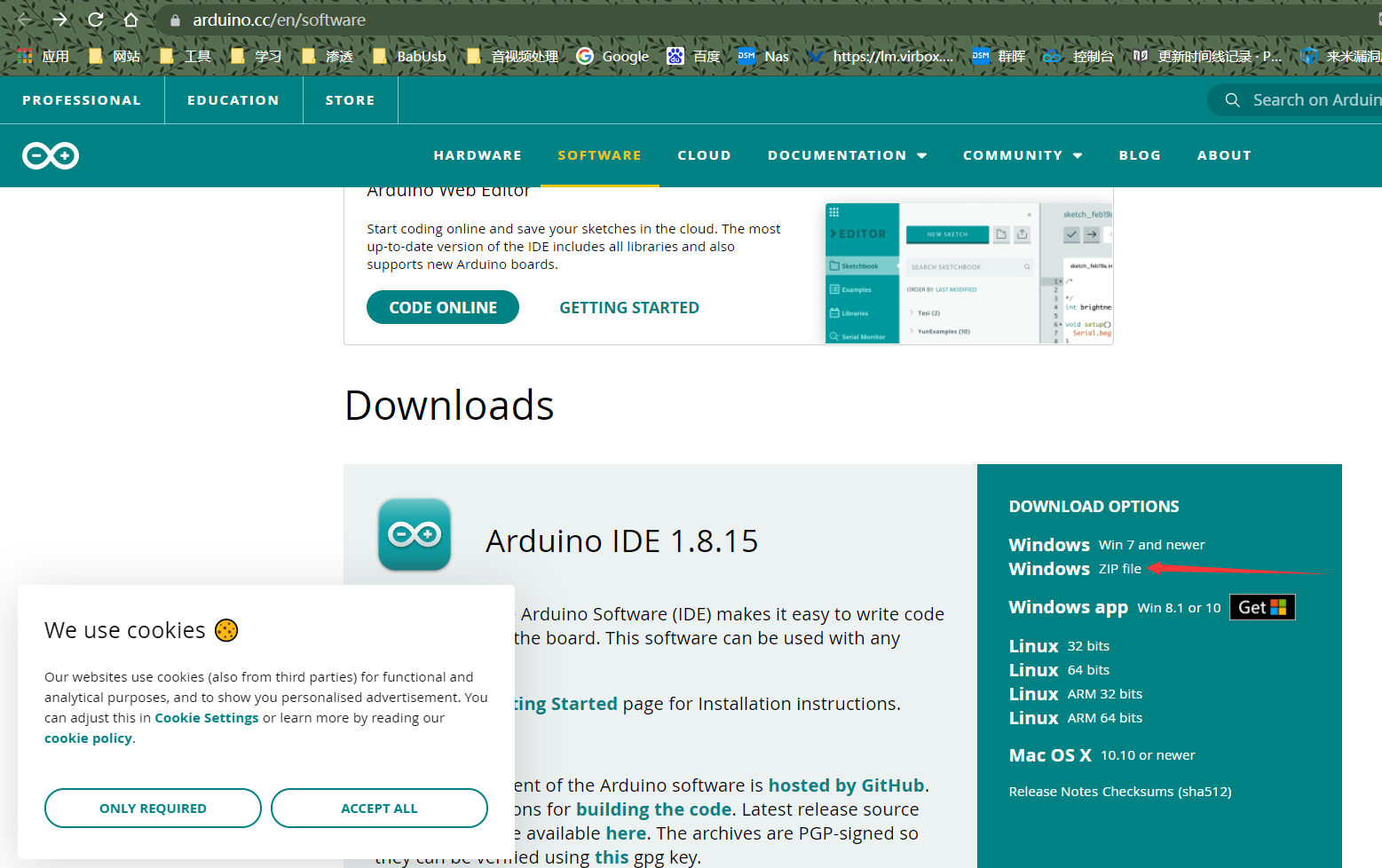Open Cookie Settings link
Screen dimensions: 1382x868
point(207,718)
